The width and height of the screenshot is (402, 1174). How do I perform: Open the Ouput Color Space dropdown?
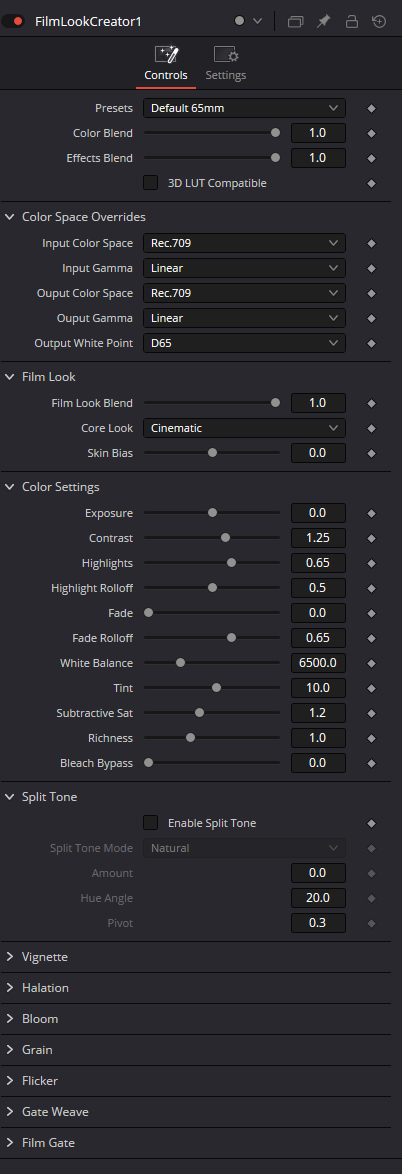coord(244,293)
